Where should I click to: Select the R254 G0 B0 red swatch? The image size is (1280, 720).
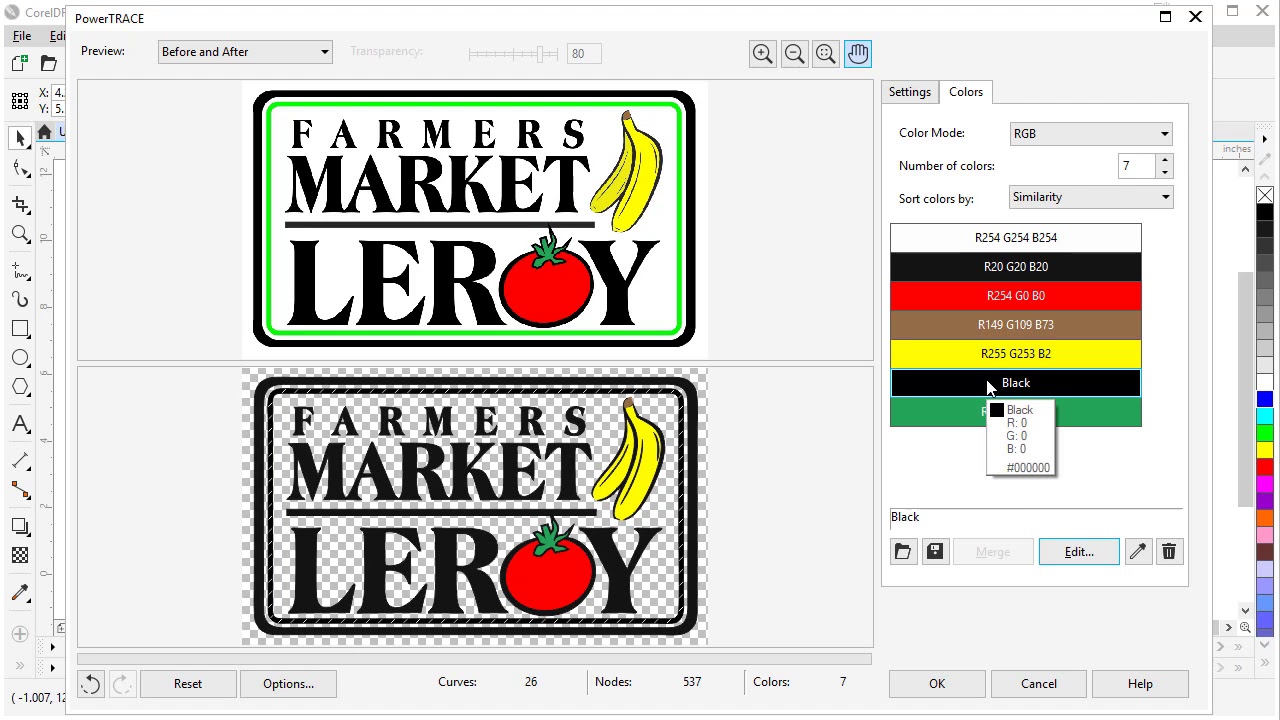(x=1016, y=296)
